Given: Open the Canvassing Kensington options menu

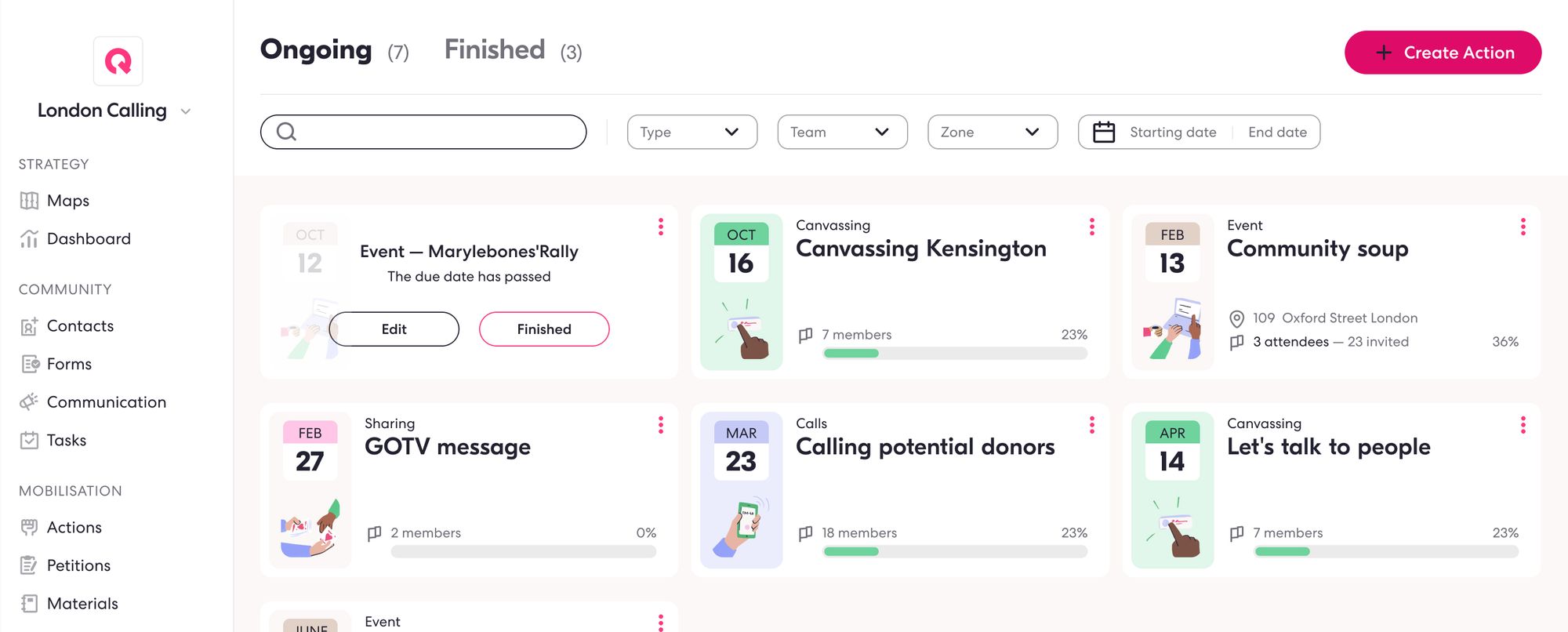Looking at the screenshot, I should [1091, 227].
